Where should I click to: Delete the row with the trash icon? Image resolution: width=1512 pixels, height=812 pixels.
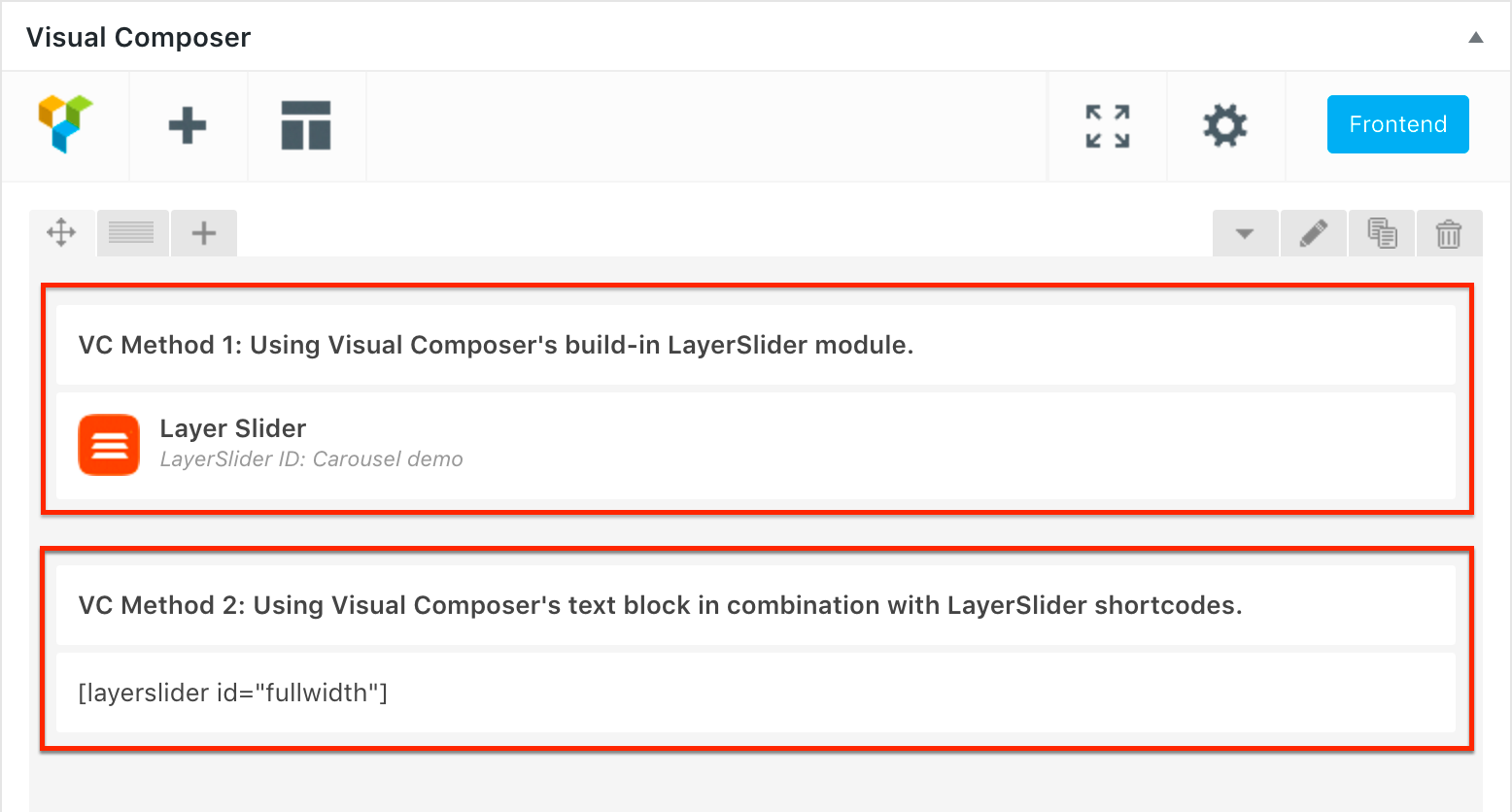tap(1449, 233)
